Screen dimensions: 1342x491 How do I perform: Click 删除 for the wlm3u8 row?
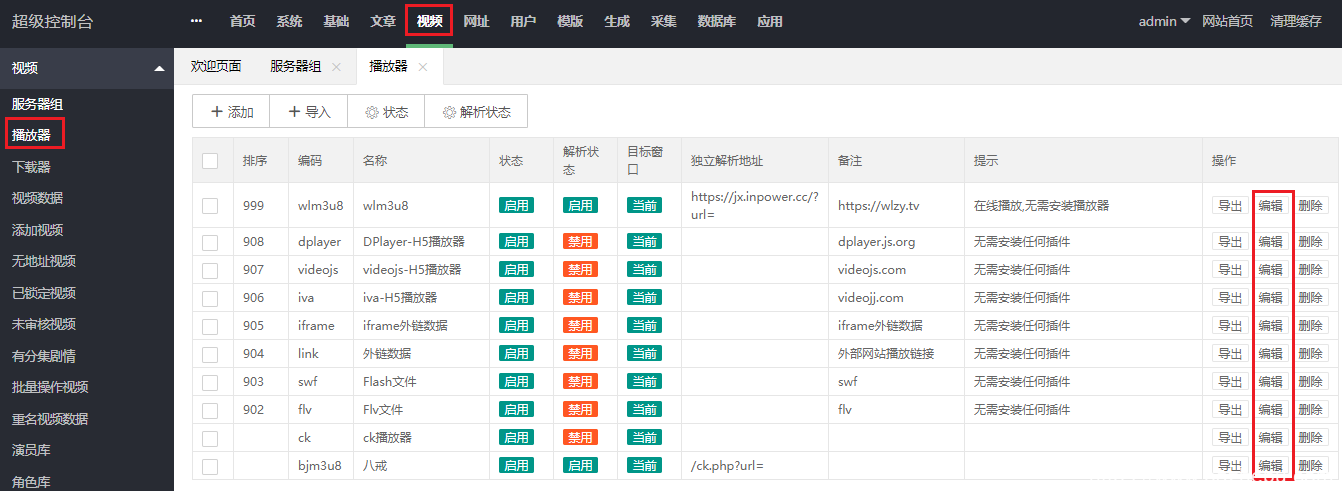pyautogui.click(x=1311, y=206)
